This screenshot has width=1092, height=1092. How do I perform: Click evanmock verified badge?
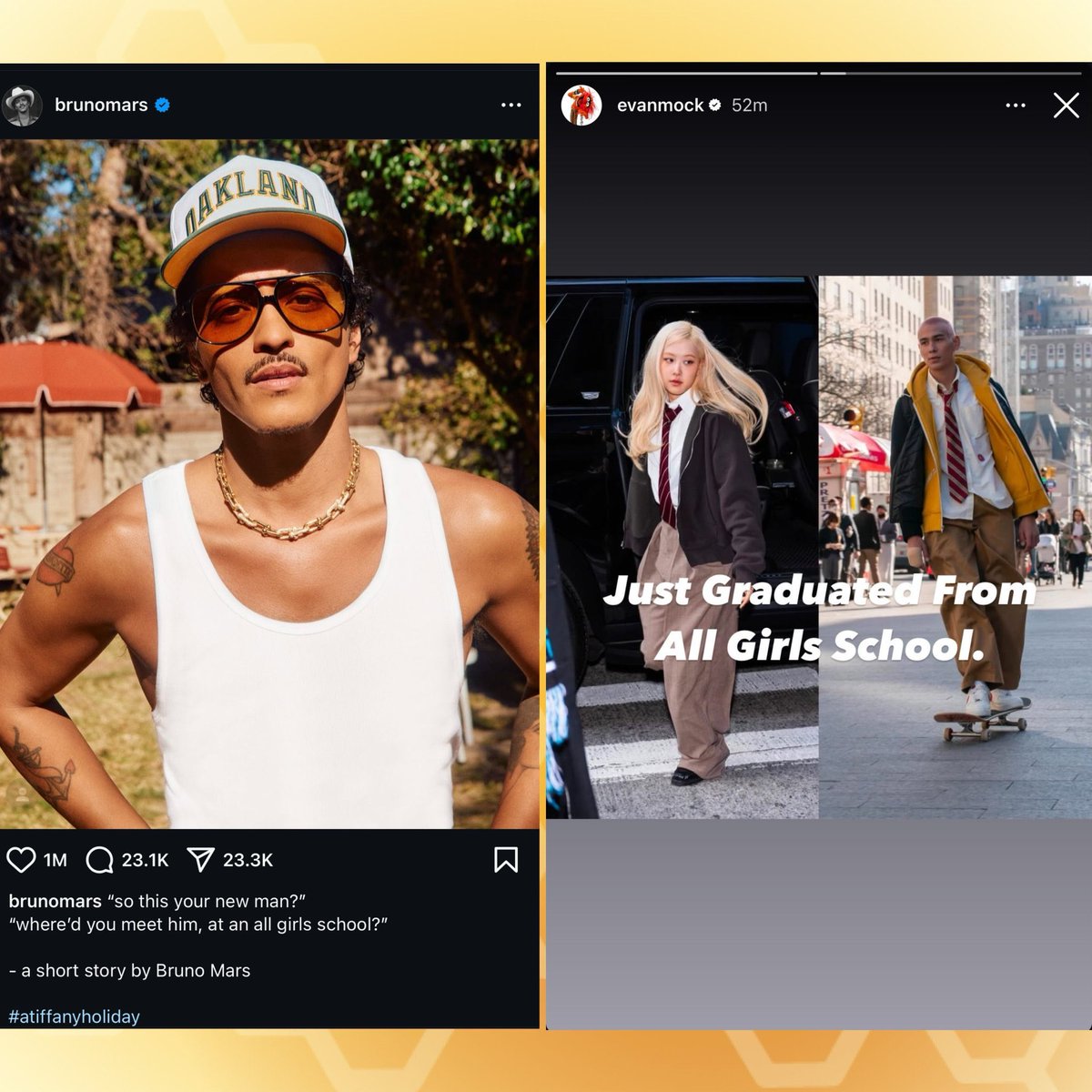coord(715,106)
